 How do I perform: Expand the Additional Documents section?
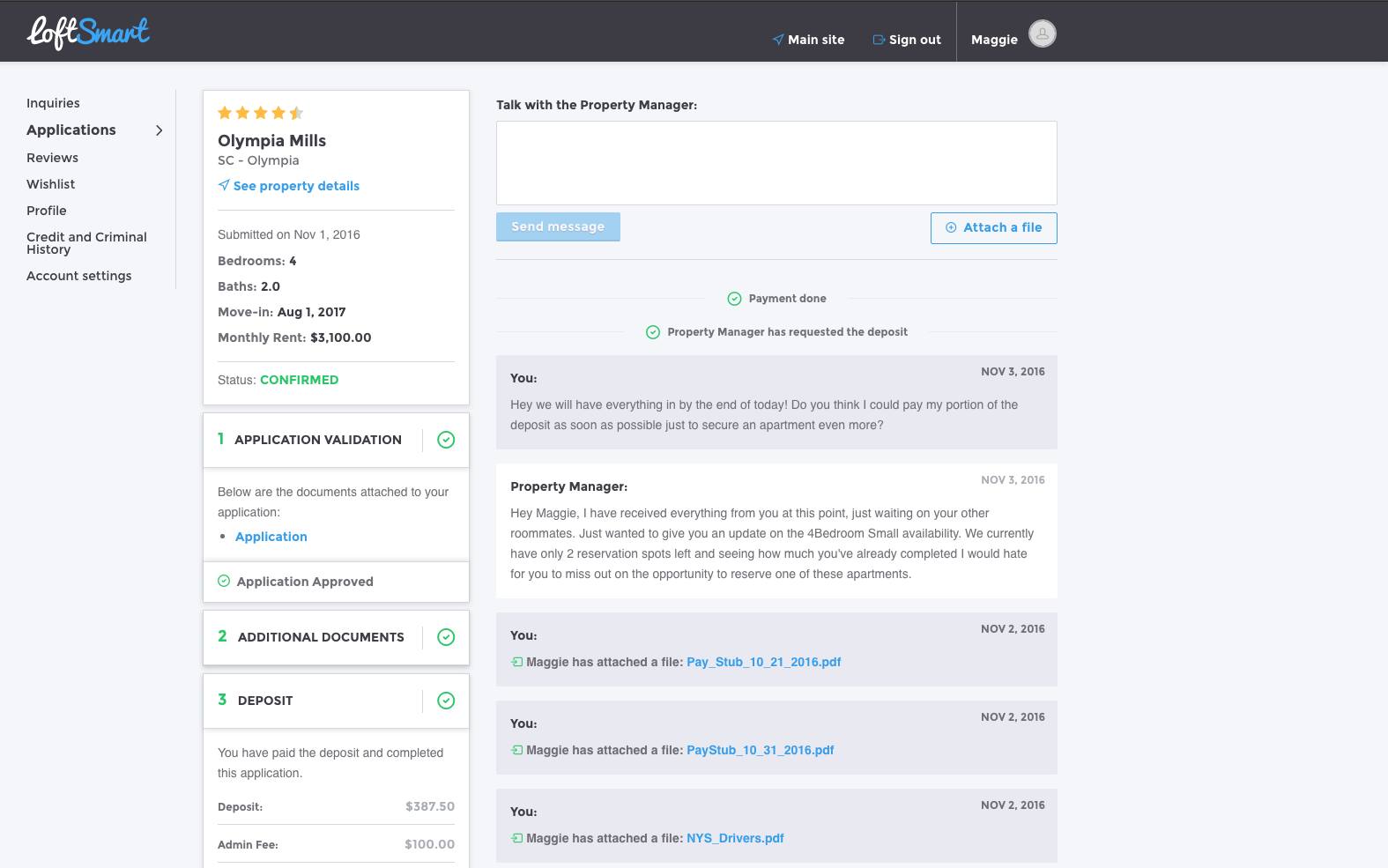click(x=321, y=637)
